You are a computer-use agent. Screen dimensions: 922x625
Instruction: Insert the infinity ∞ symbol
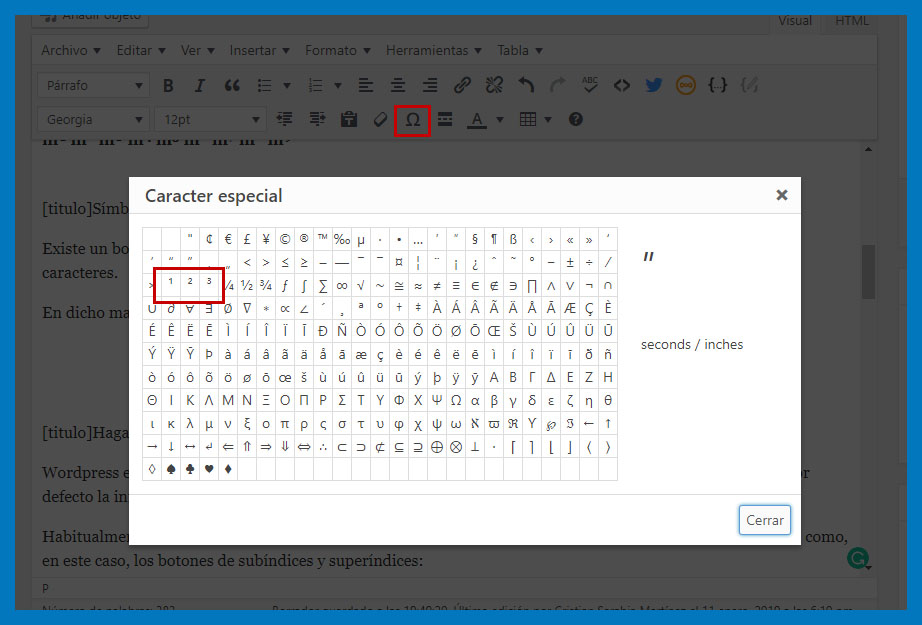[x=342, y=286]
